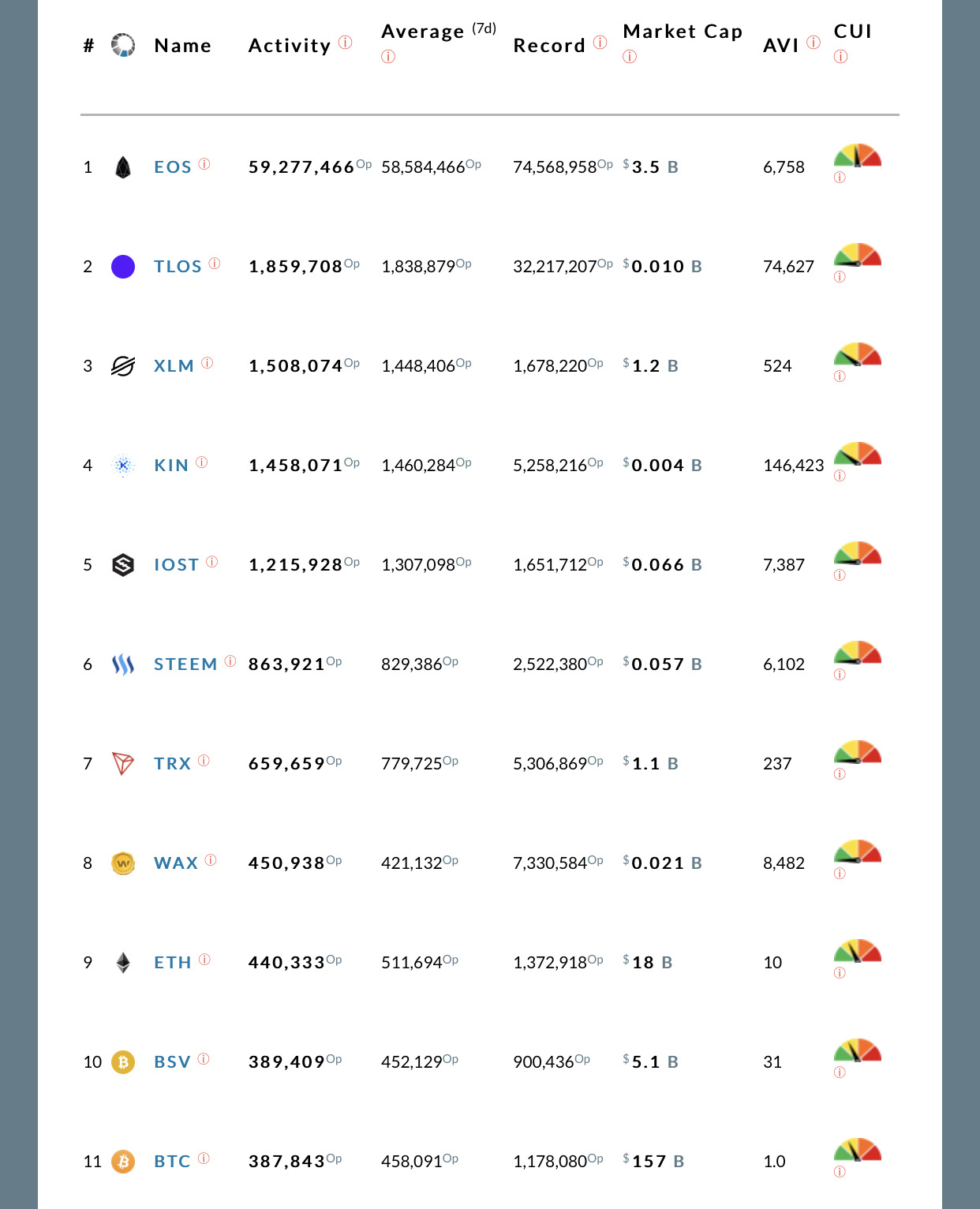
Task: Sort table by Name column header
Action: (183, 46)
